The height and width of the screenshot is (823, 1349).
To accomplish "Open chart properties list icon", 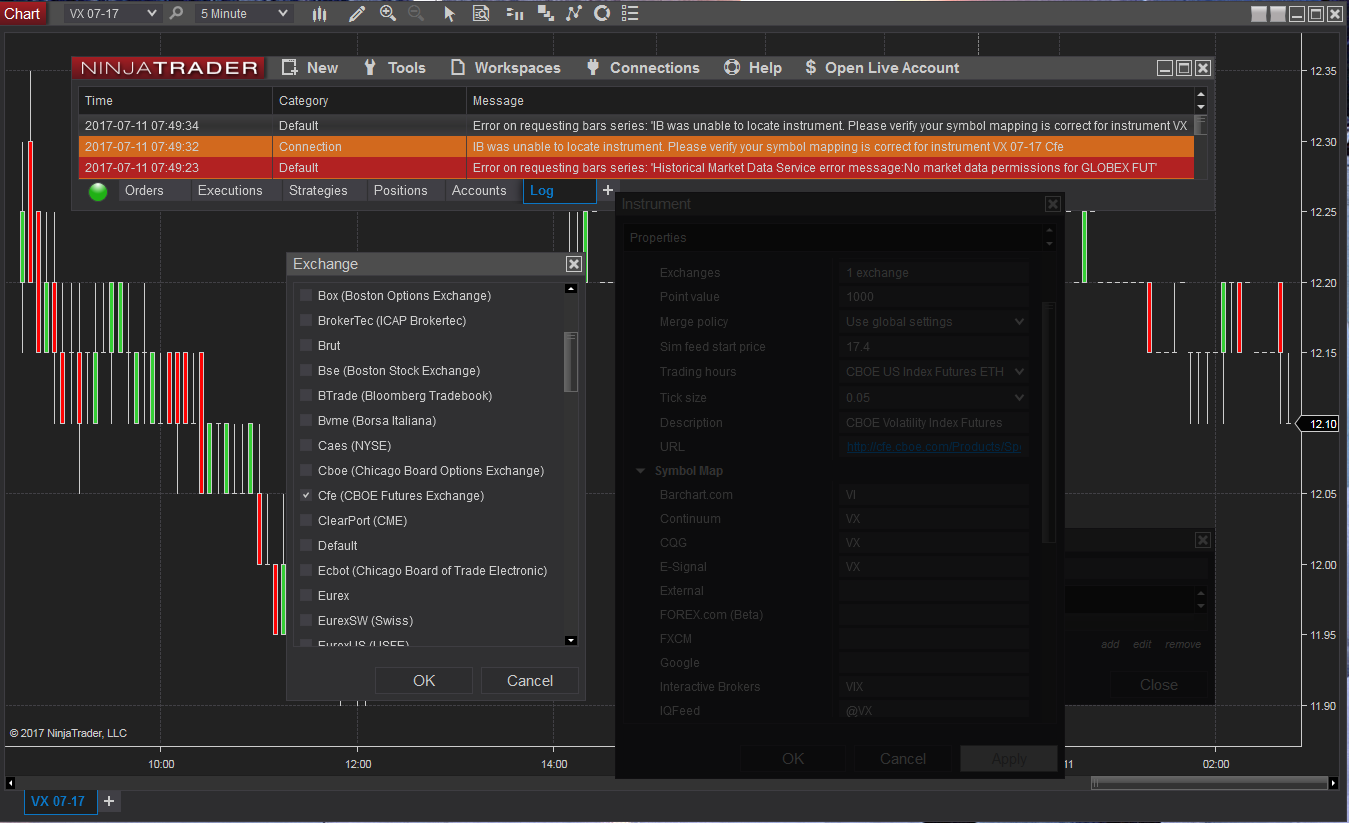I will coord(630,14).
